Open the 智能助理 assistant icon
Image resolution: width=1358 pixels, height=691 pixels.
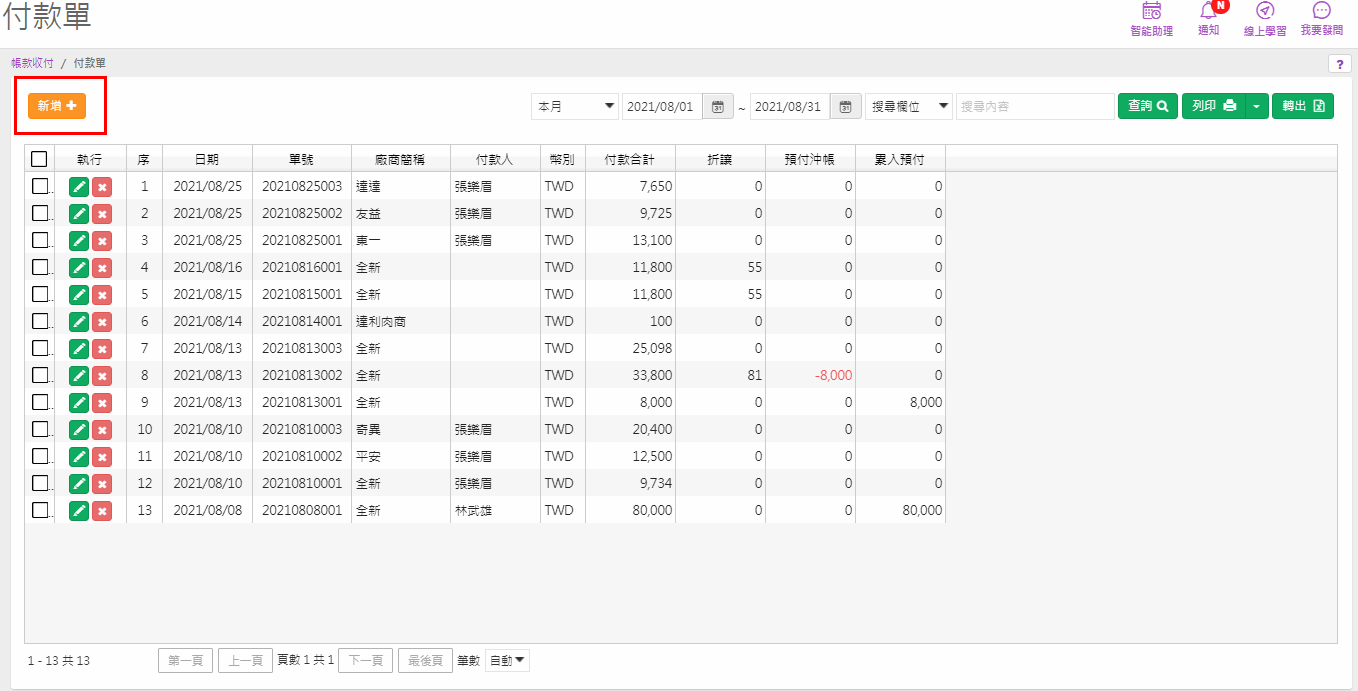[1151, 19]
